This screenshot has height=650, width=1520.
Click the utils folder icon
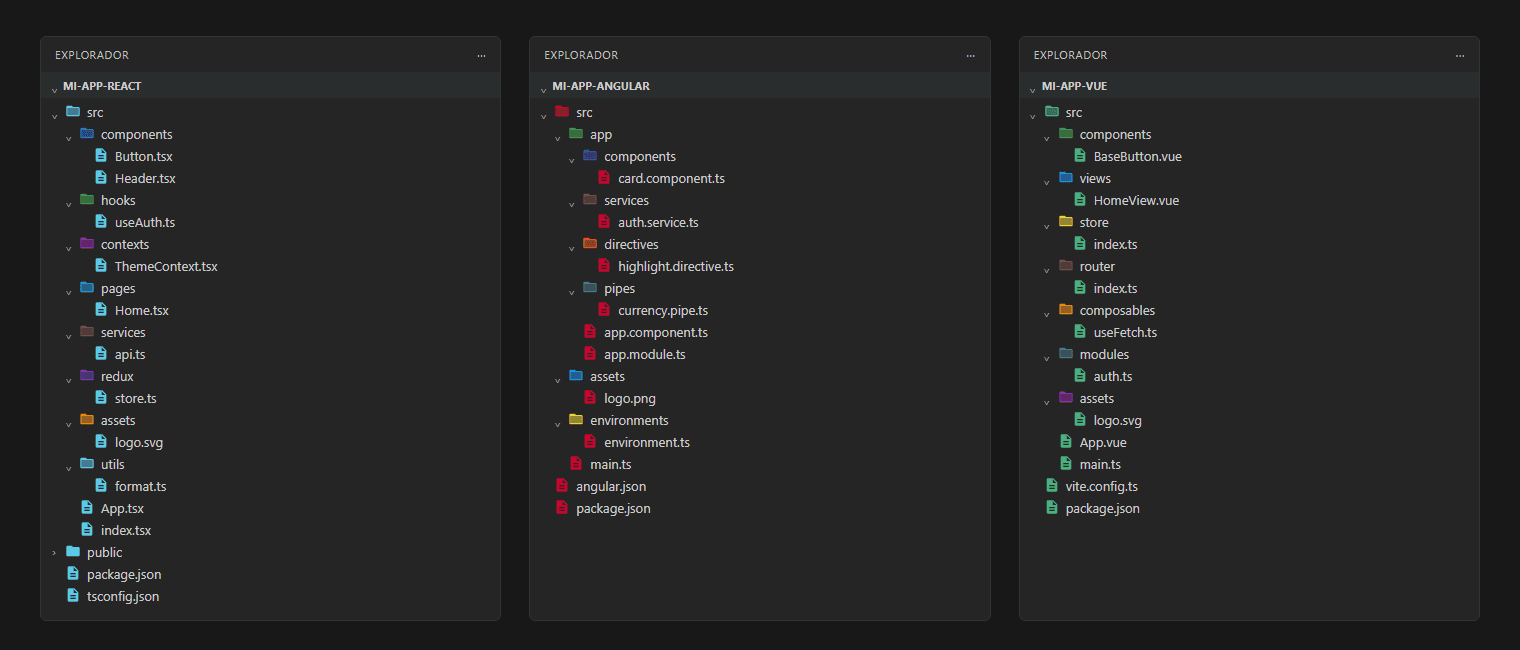tap(87, 464)
